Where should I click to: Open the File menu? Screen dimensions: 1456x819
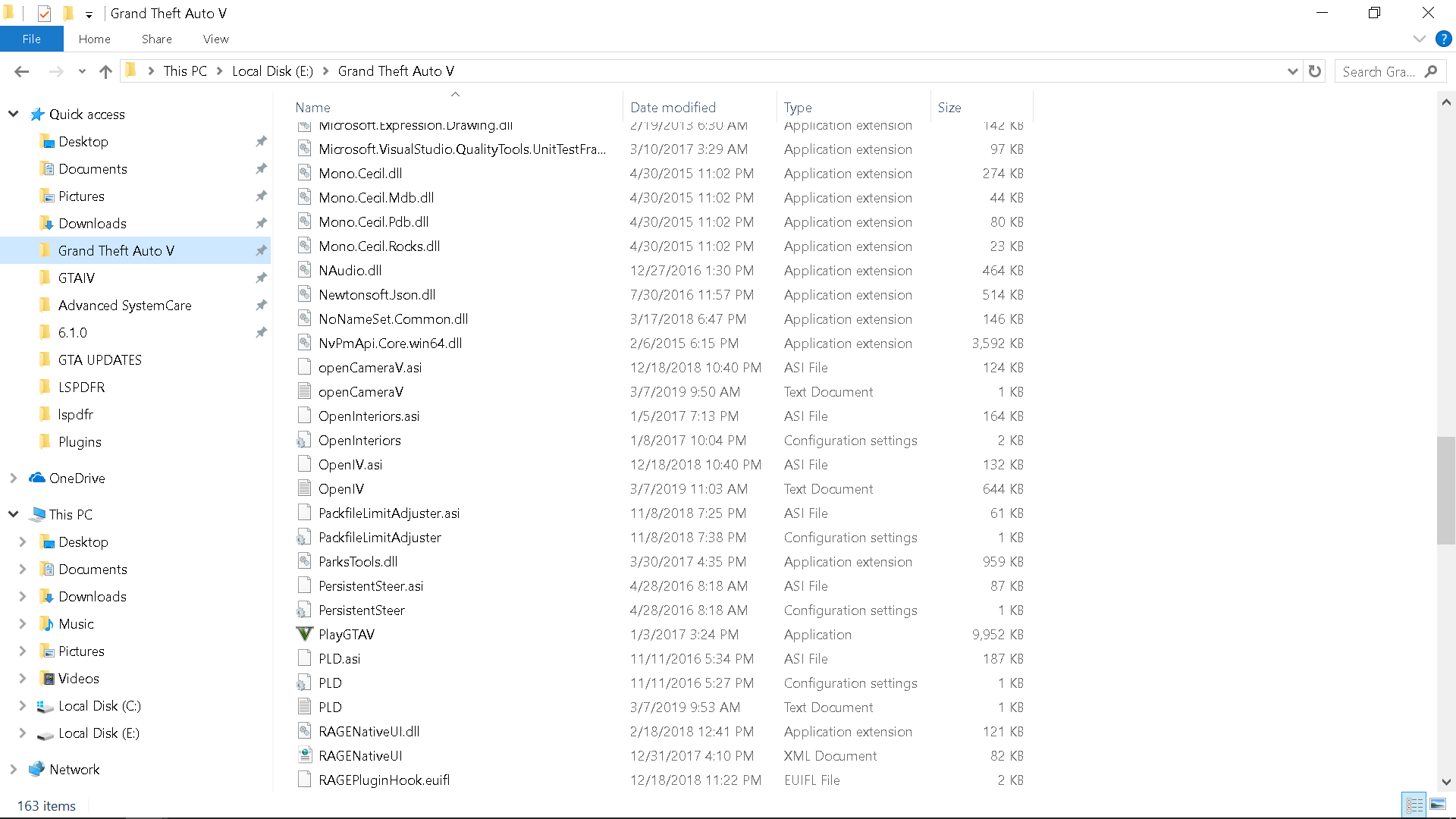[31, 39]
